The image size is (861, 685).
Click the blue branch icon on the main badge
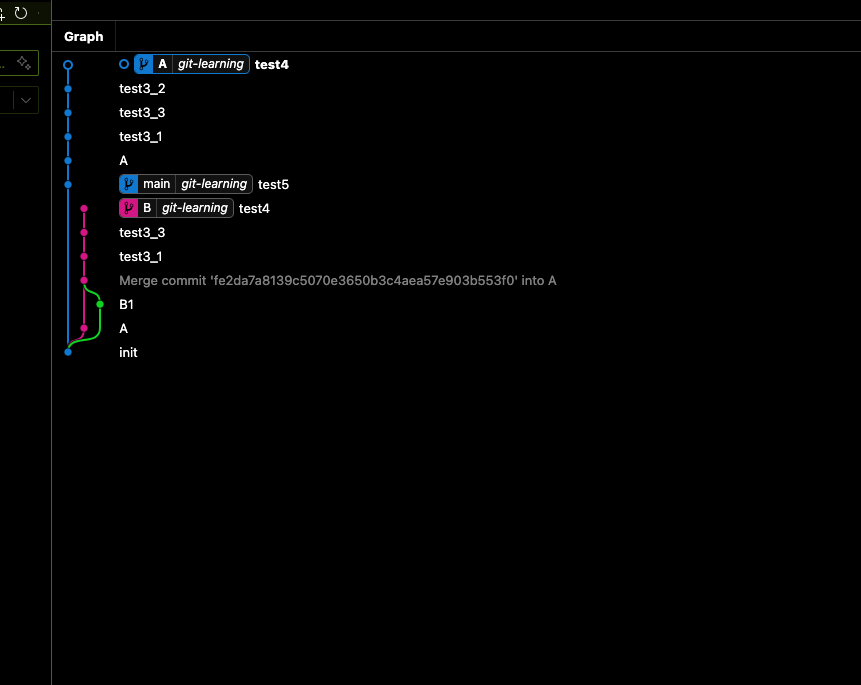(129, 184)
